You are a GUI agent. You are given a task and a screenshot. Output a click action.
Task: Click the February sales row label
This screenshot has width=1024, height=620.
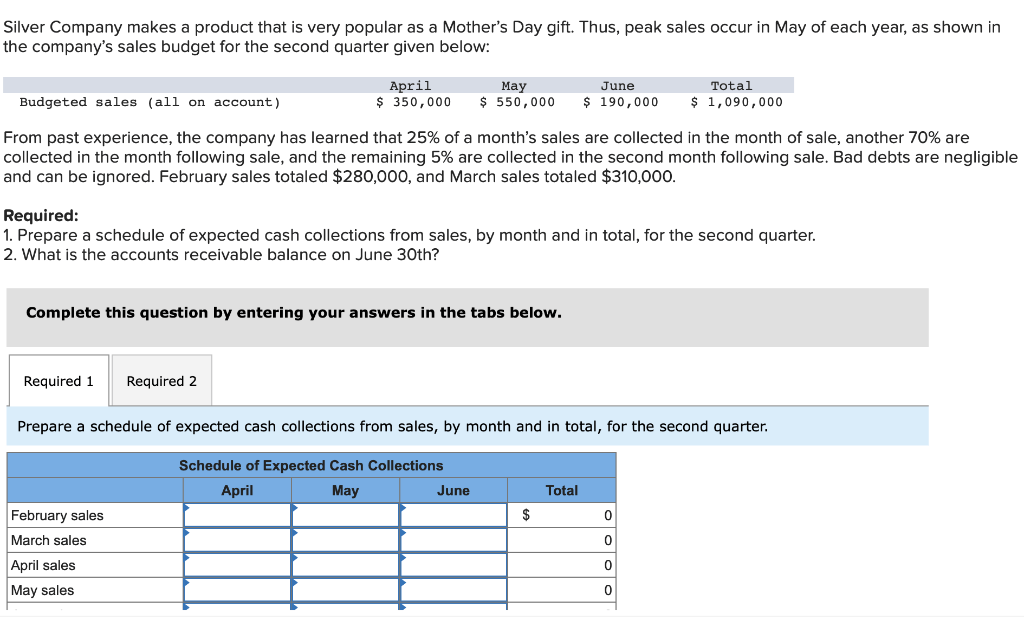[57, 515]
